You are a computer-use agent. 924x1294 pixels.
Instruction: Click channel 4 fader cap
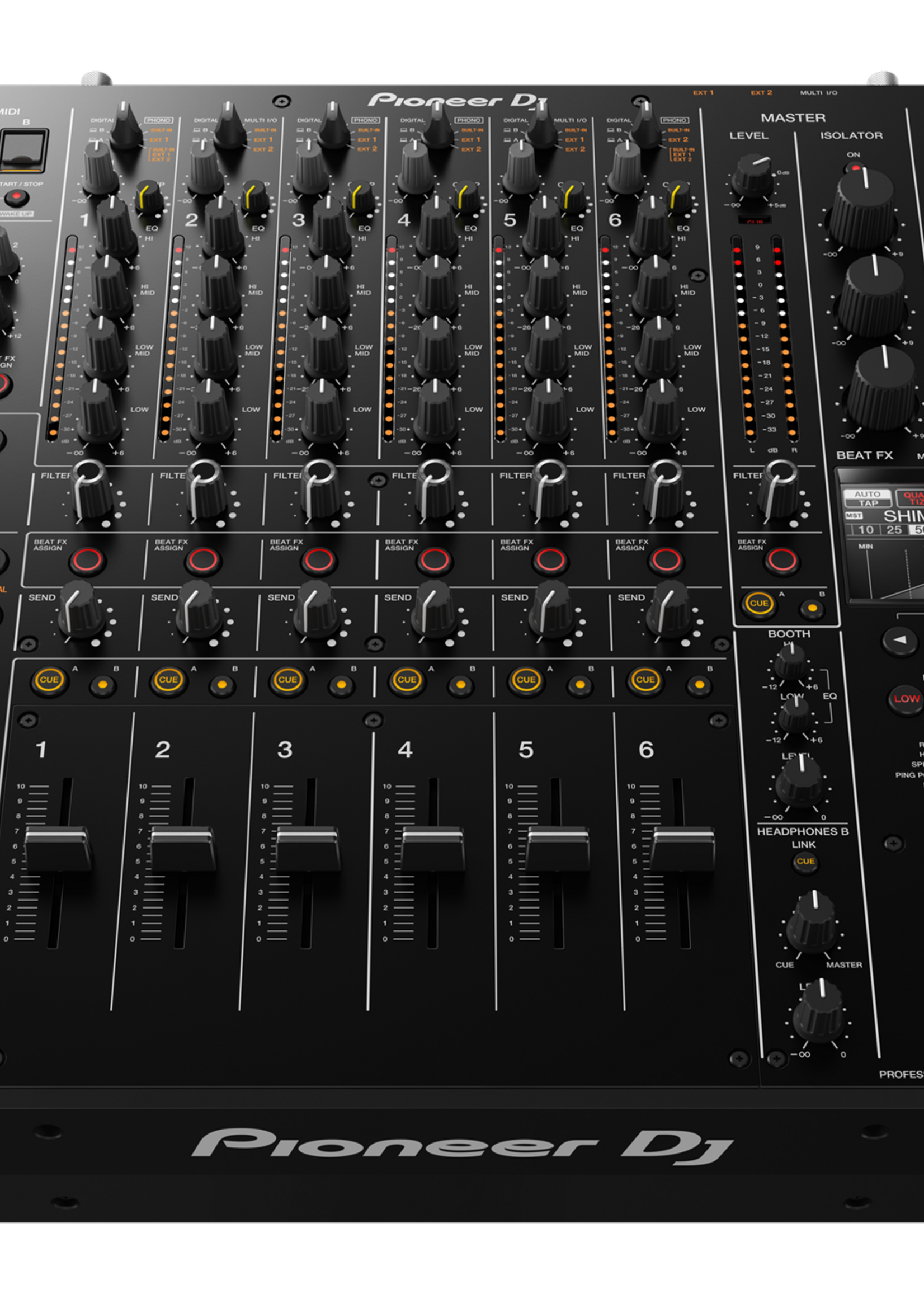[433, 849]
